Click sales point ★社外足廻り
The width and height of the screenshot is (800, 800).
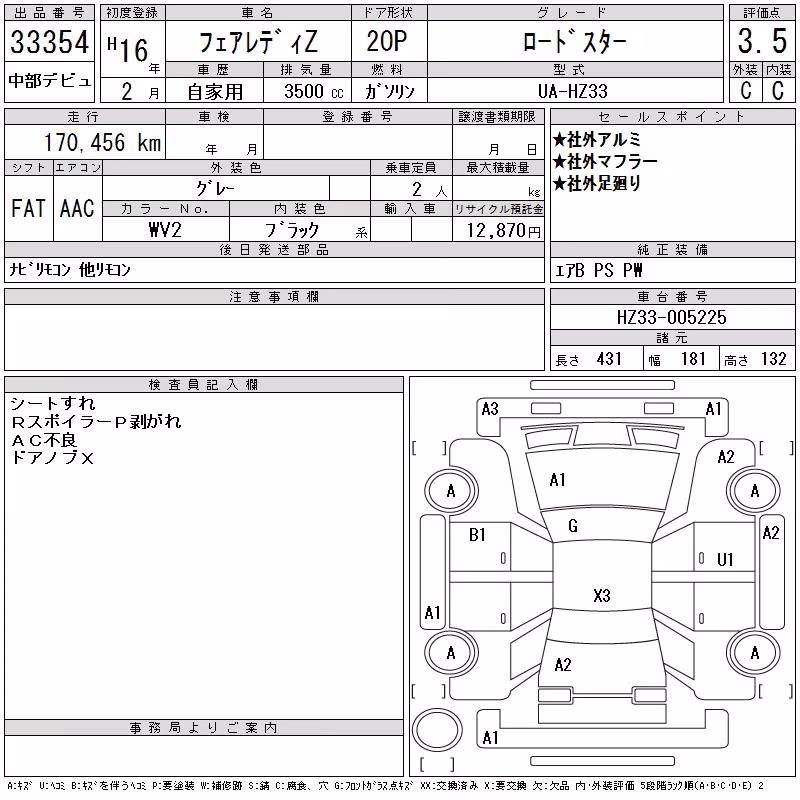tap(596, 184)
